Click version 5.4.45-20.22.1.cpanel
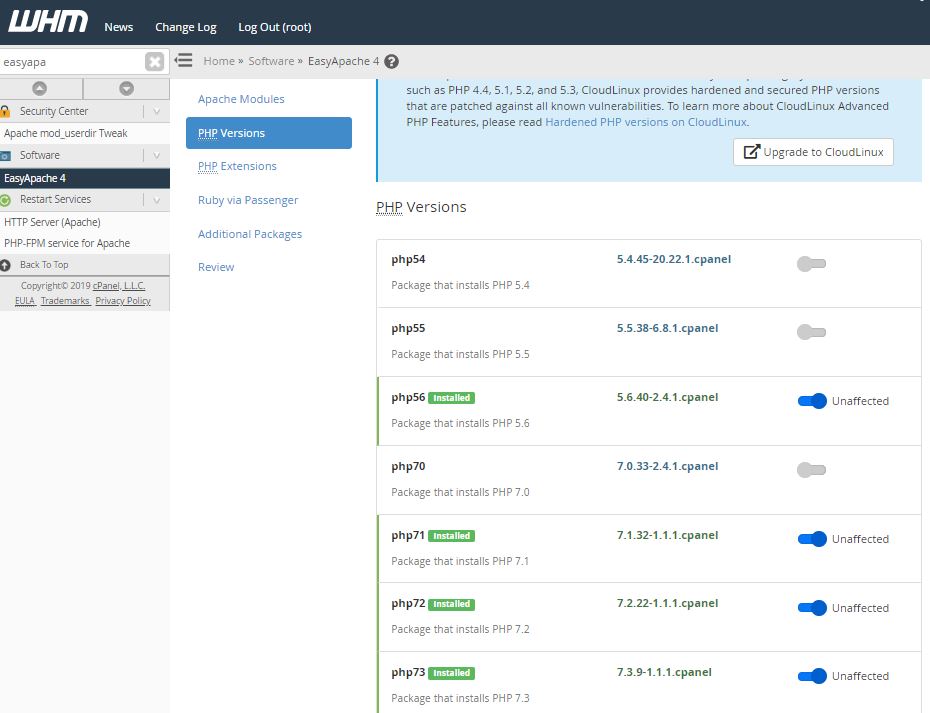Screen dimensions: 930x713 pyautogui.click(x=674, y=259)
